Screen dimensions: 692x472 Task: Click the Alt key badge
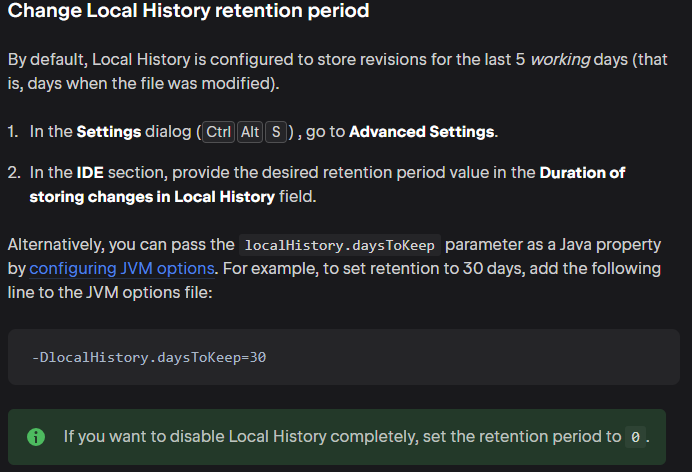click(250, 132)
